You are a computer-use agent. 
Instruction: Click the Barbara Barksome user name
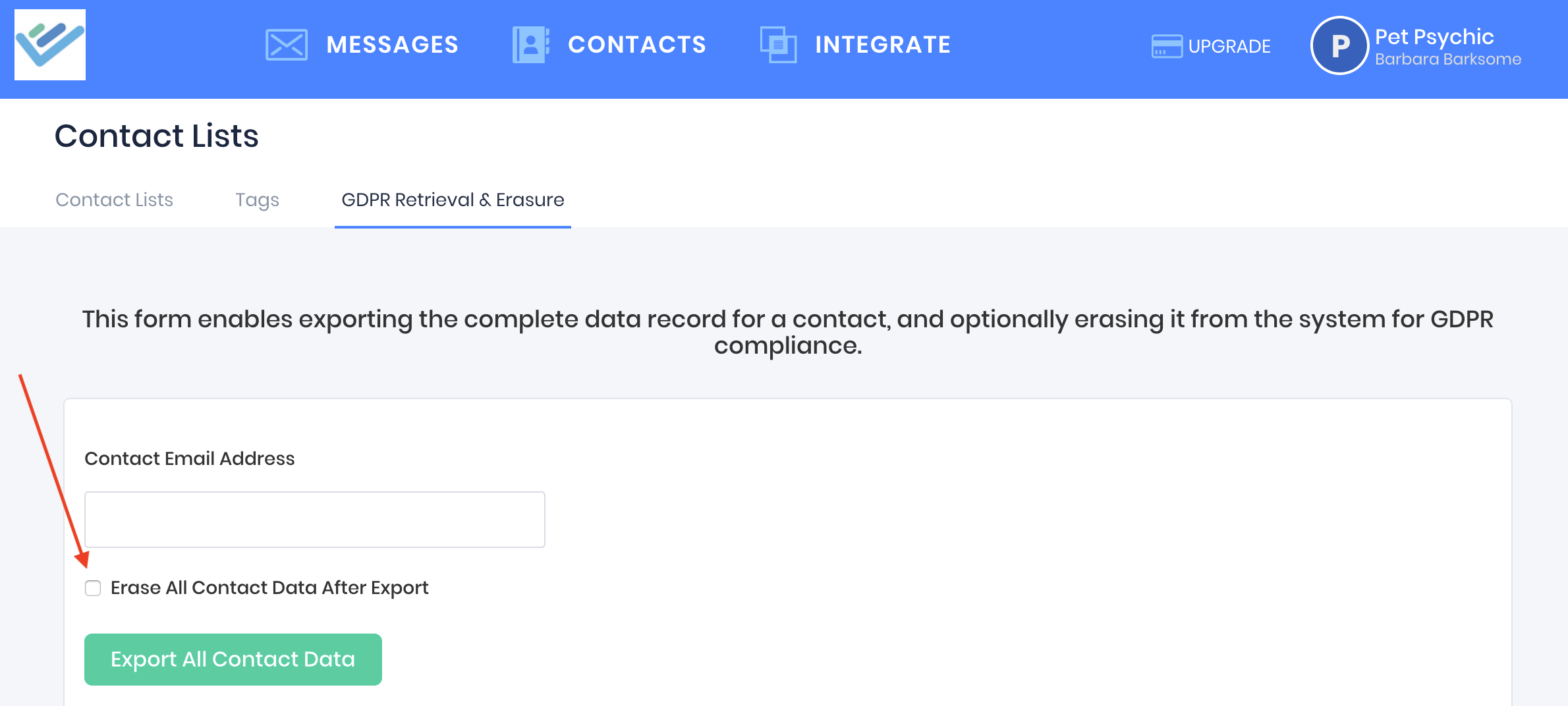coord(1447,59)
